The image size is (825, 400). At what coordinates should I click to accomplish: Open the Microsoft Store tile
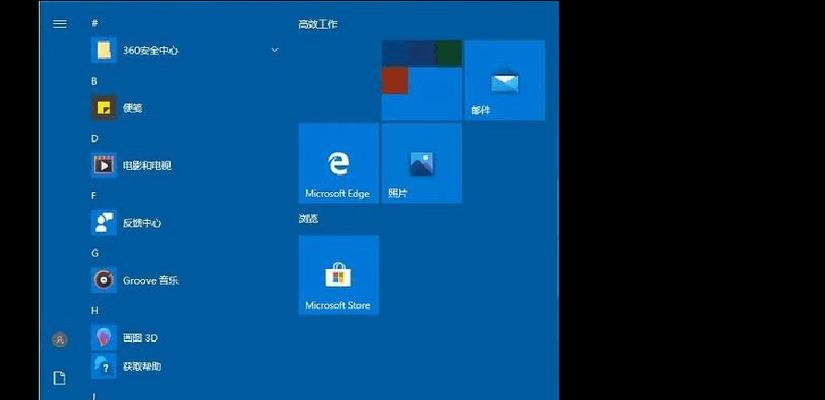tap(338, 275)
